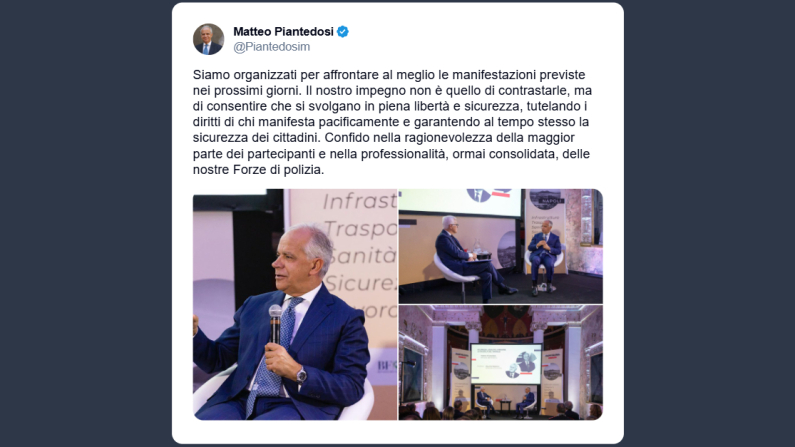Open the @Piantedosim handle link
The image size is (795, 447).
coord(271,47)
